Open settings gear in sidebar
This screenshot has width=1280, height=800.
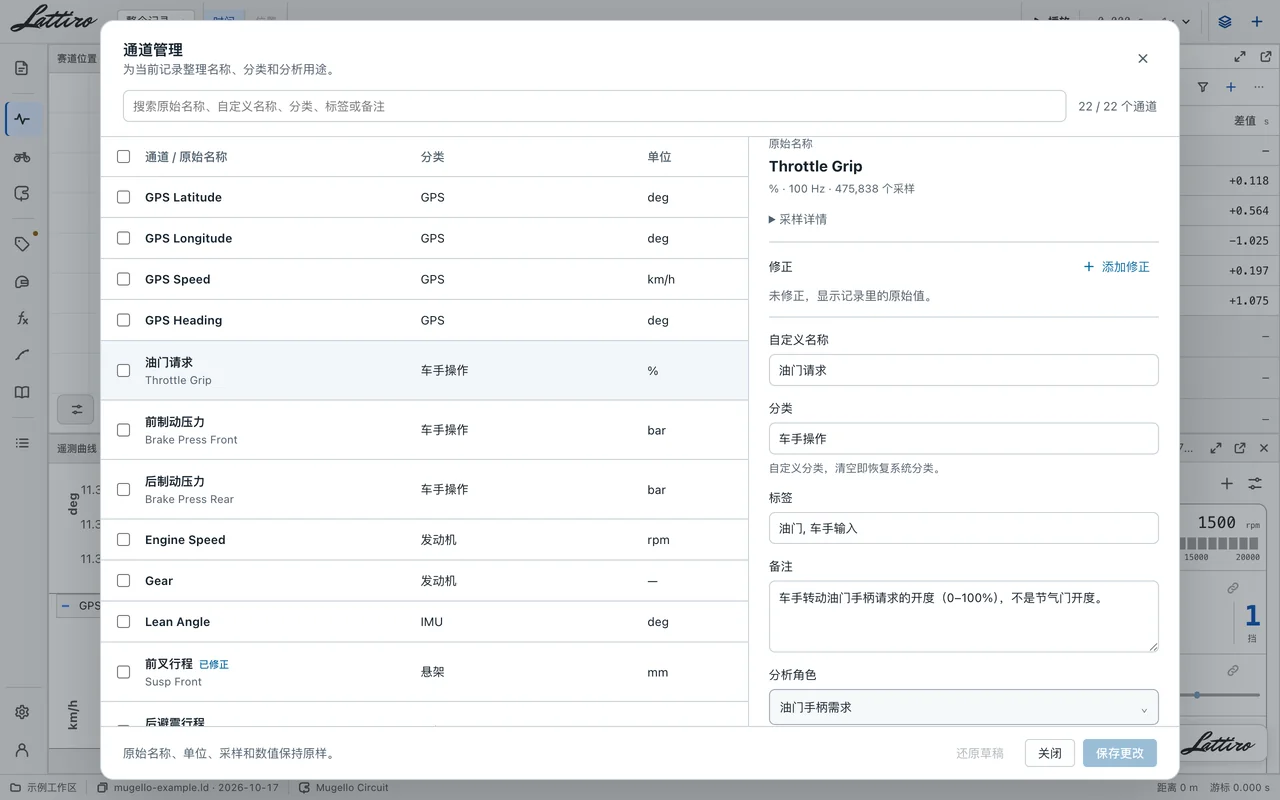pyautogui.click(x=22, y=713)
